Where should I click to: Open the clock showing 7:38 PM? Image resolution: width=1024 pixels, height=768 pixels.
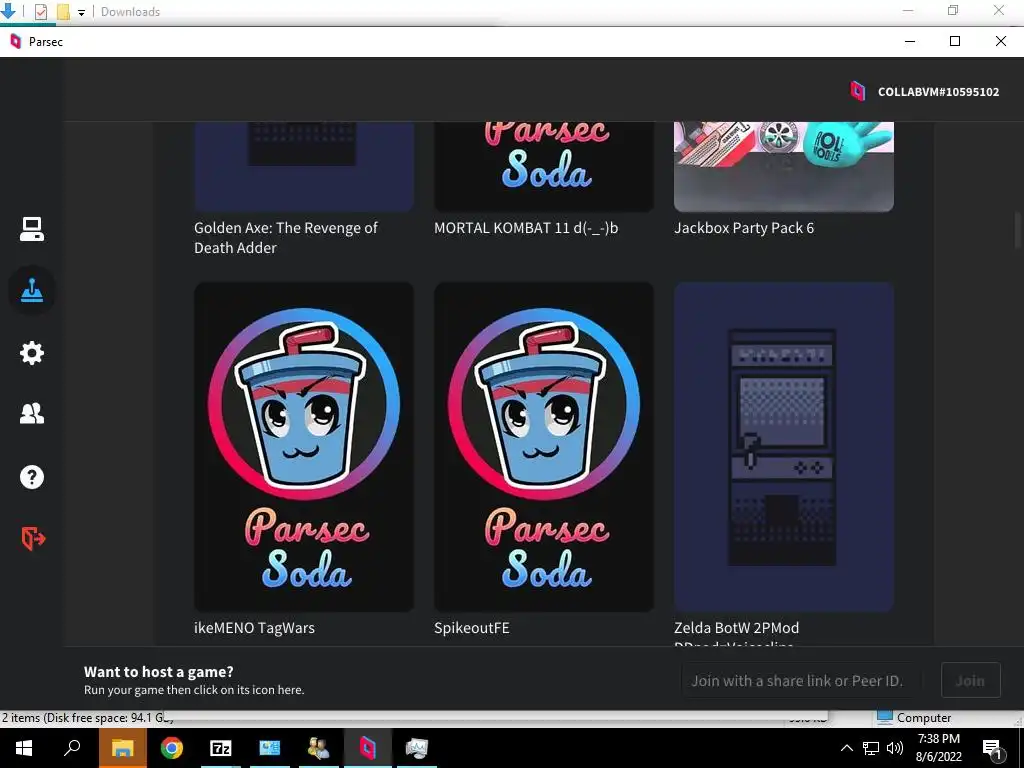(938, 748)
